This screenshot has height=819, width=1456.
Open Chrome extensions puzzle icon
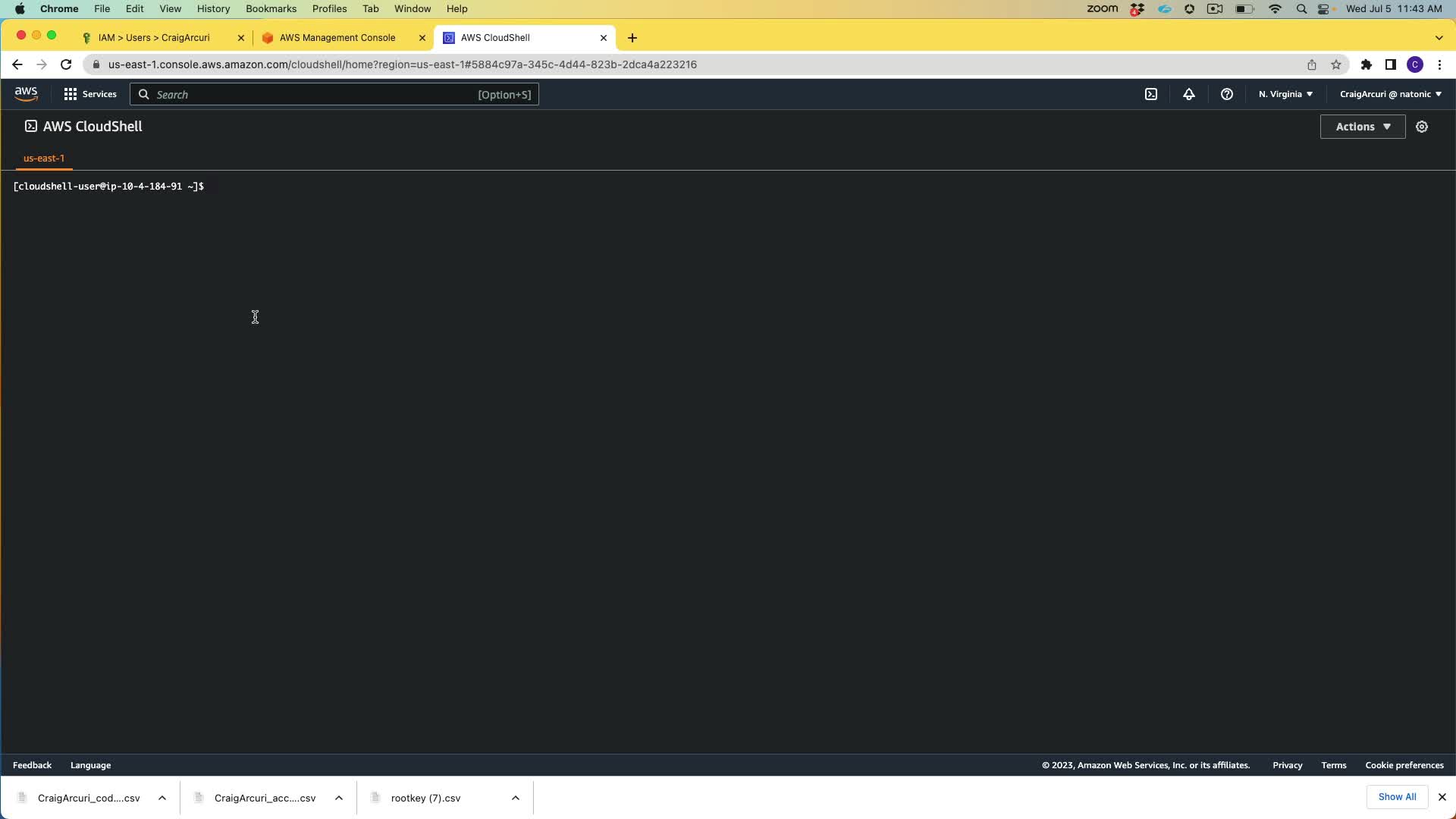1366,64
